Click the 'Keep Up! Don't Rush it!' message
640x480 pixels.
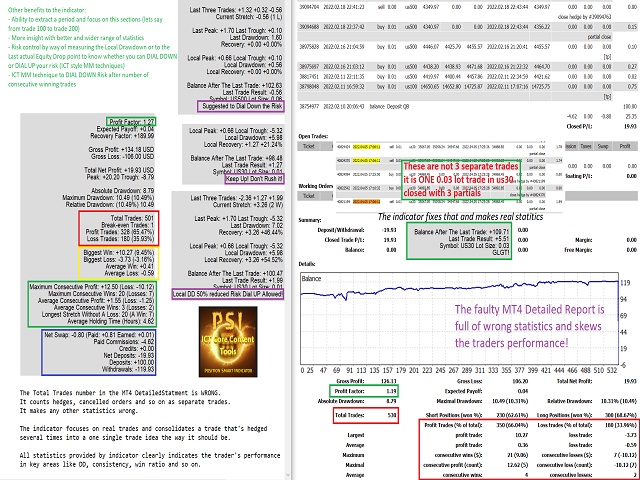tap(254, 179)
